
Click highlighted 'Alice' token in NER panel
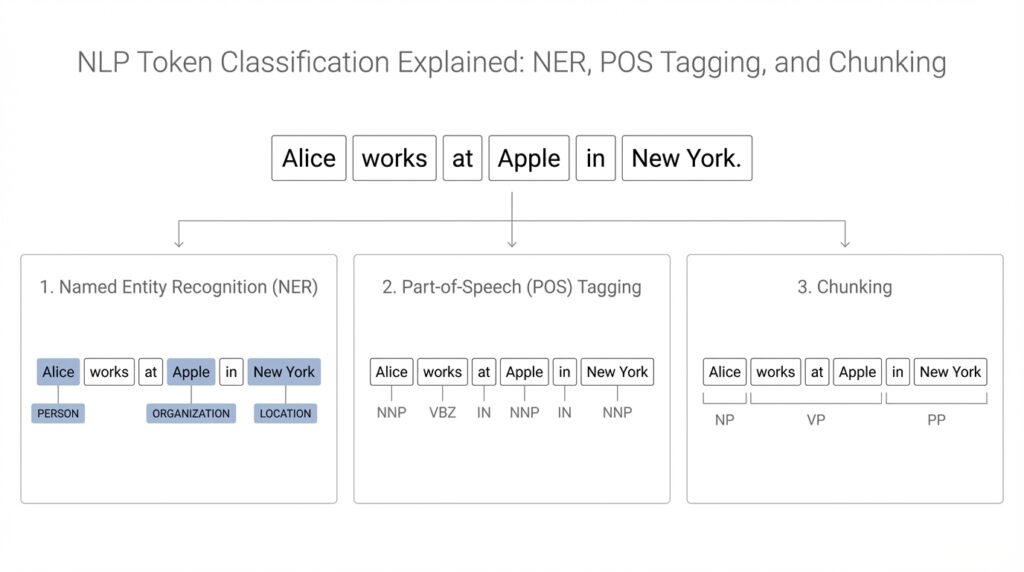(x=58, y=372)
